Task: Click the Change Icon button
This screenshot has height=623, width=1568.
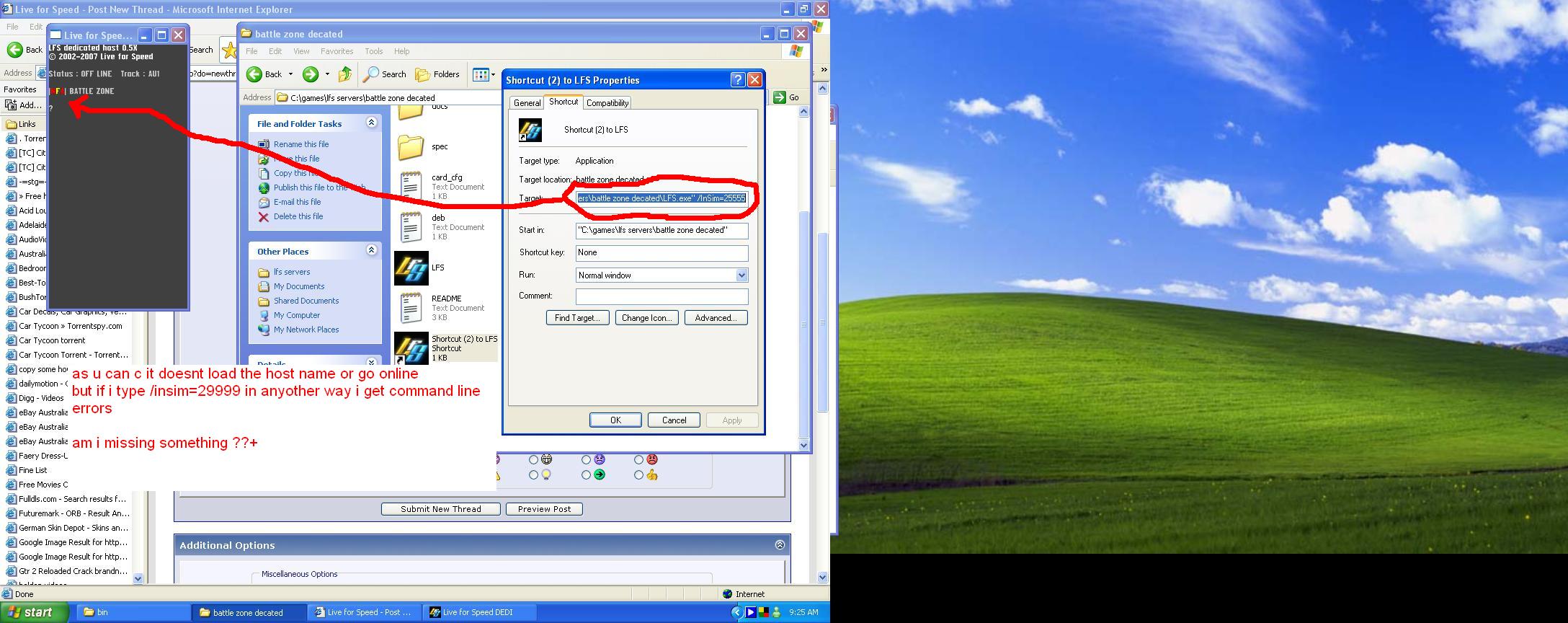Action: [x=647, y=318]
